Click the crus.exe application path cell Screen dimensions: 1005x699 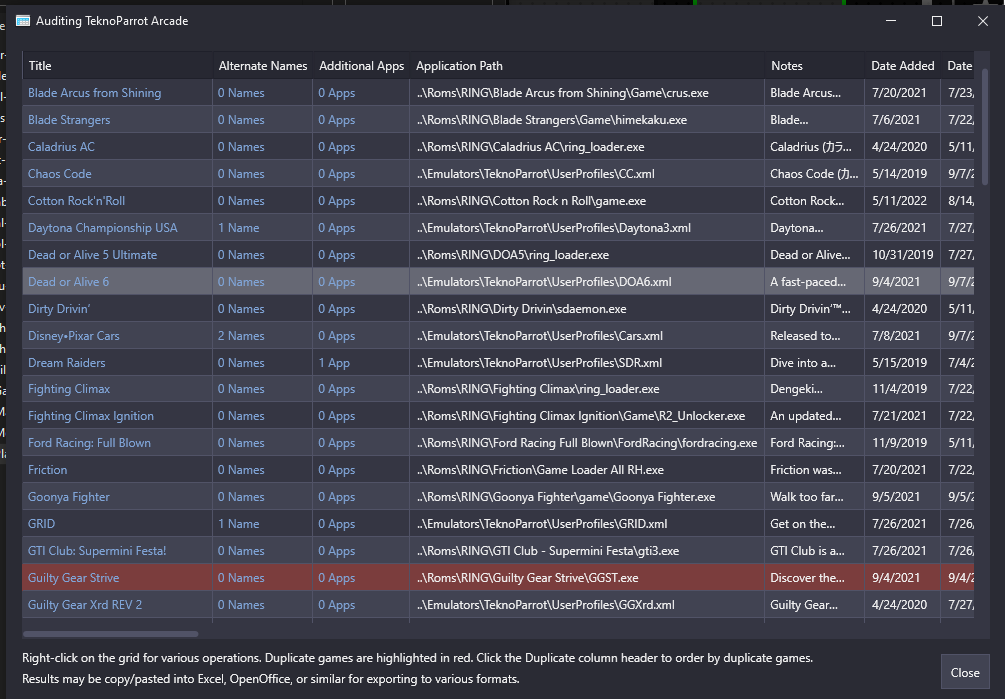tap(586, 93)
